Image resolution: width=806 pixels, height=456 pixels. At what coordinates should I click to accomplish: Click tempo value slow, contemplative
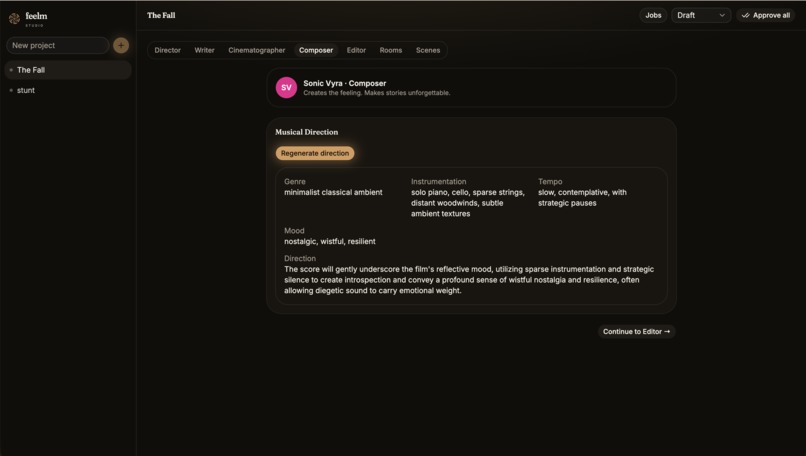(x=582, y=198)
